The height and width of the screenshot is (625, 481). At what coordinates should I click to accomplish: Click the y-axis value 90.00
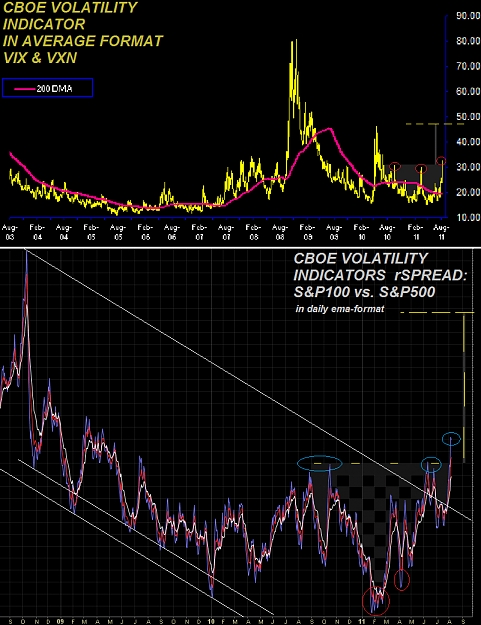tap(468, 16)
